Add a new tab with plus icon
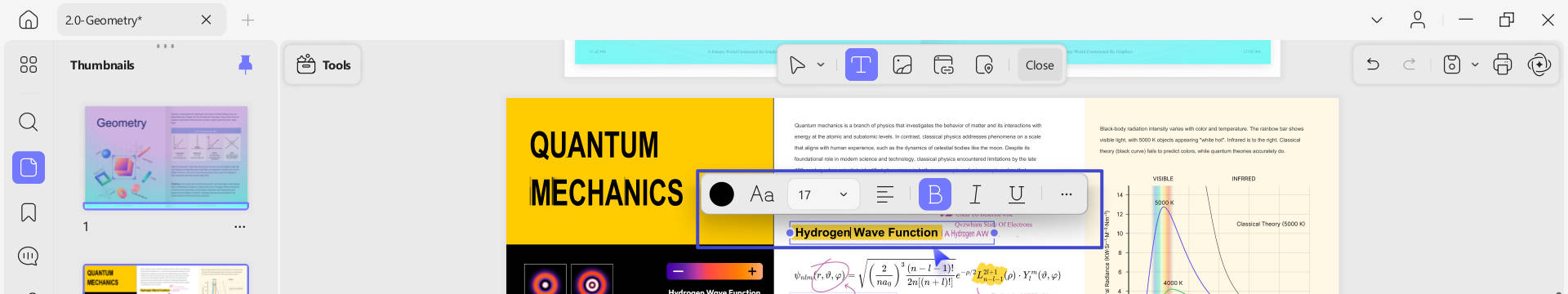Screen dimensions: 1568x294 [x=248, y=20]
